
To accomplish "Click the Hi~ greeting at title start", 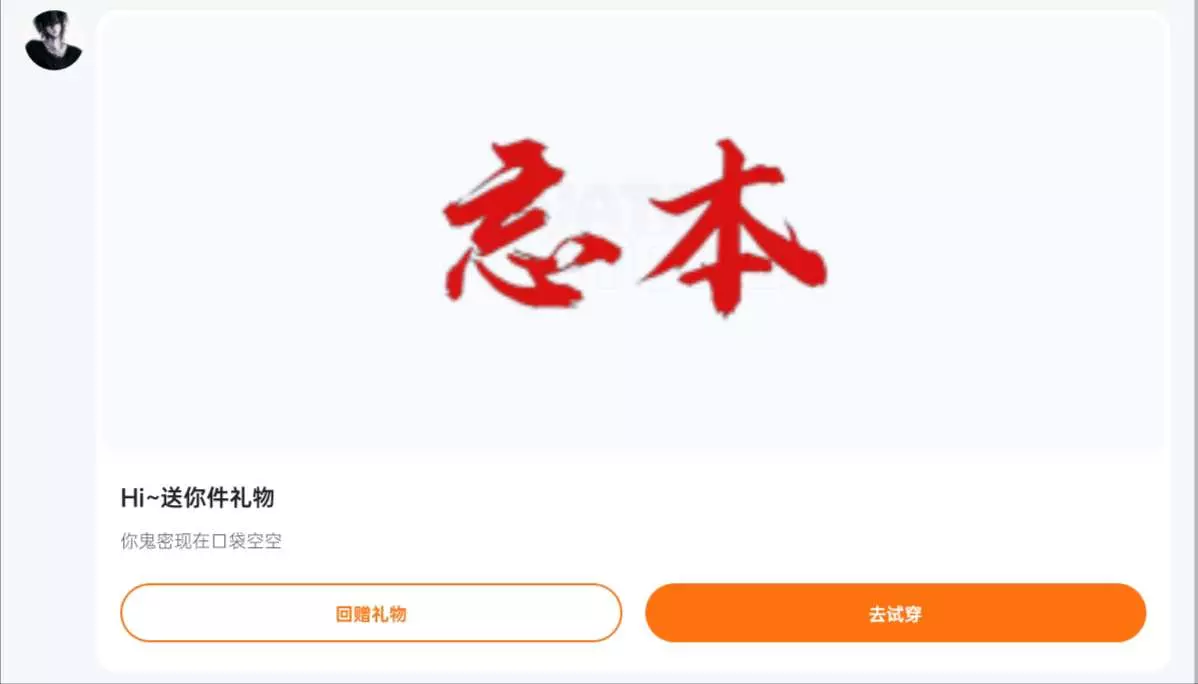I will tap(140, 498).
